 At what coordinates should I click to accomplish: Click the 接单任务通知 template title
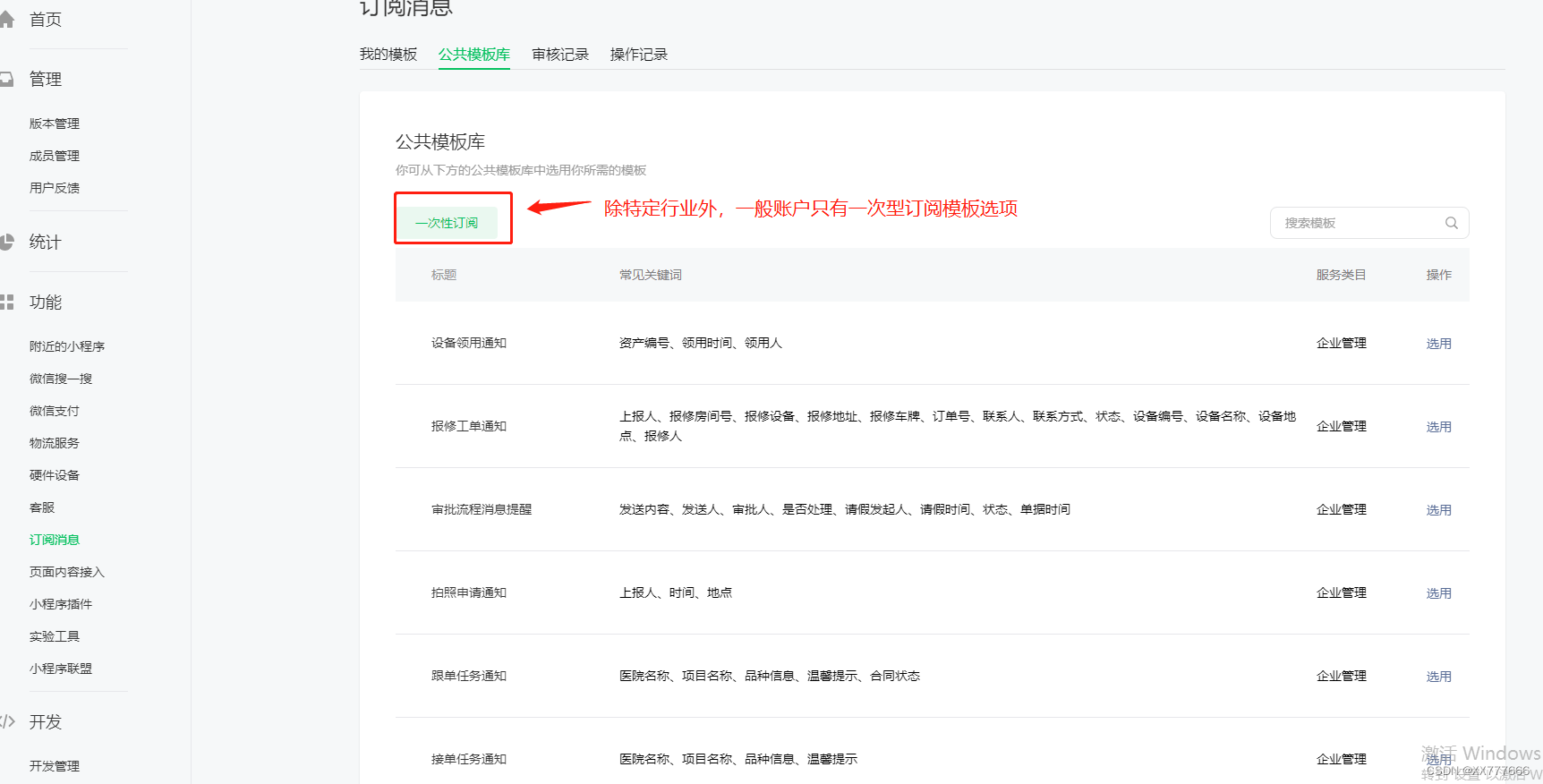point(469,759)
